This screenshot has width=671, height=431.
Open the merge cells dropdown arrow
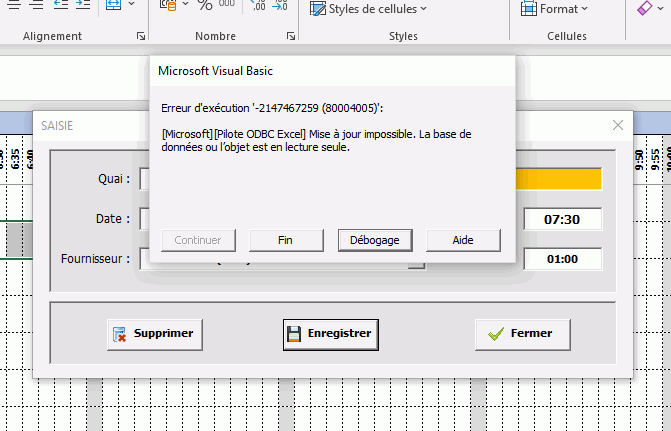pyautogui.click(x=132, y=4)
